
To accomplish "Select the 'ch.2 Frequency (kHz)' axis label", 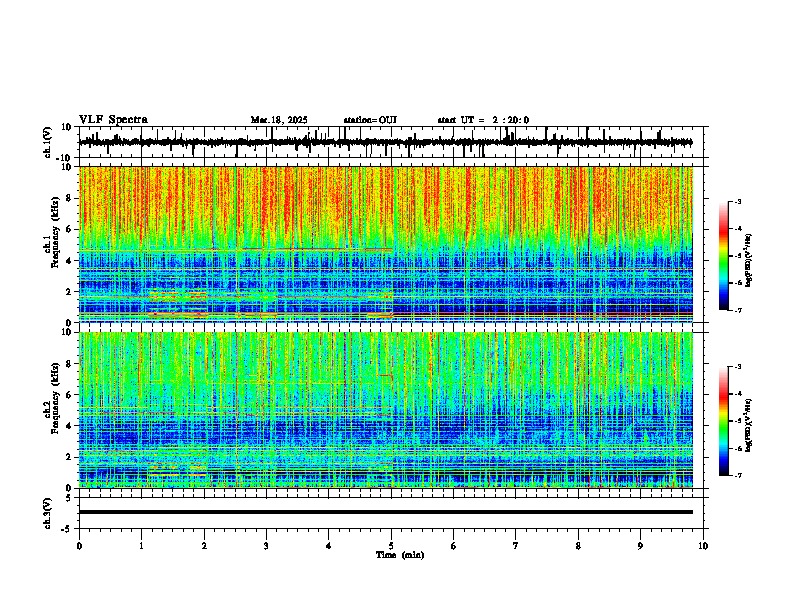I will 54,398.
